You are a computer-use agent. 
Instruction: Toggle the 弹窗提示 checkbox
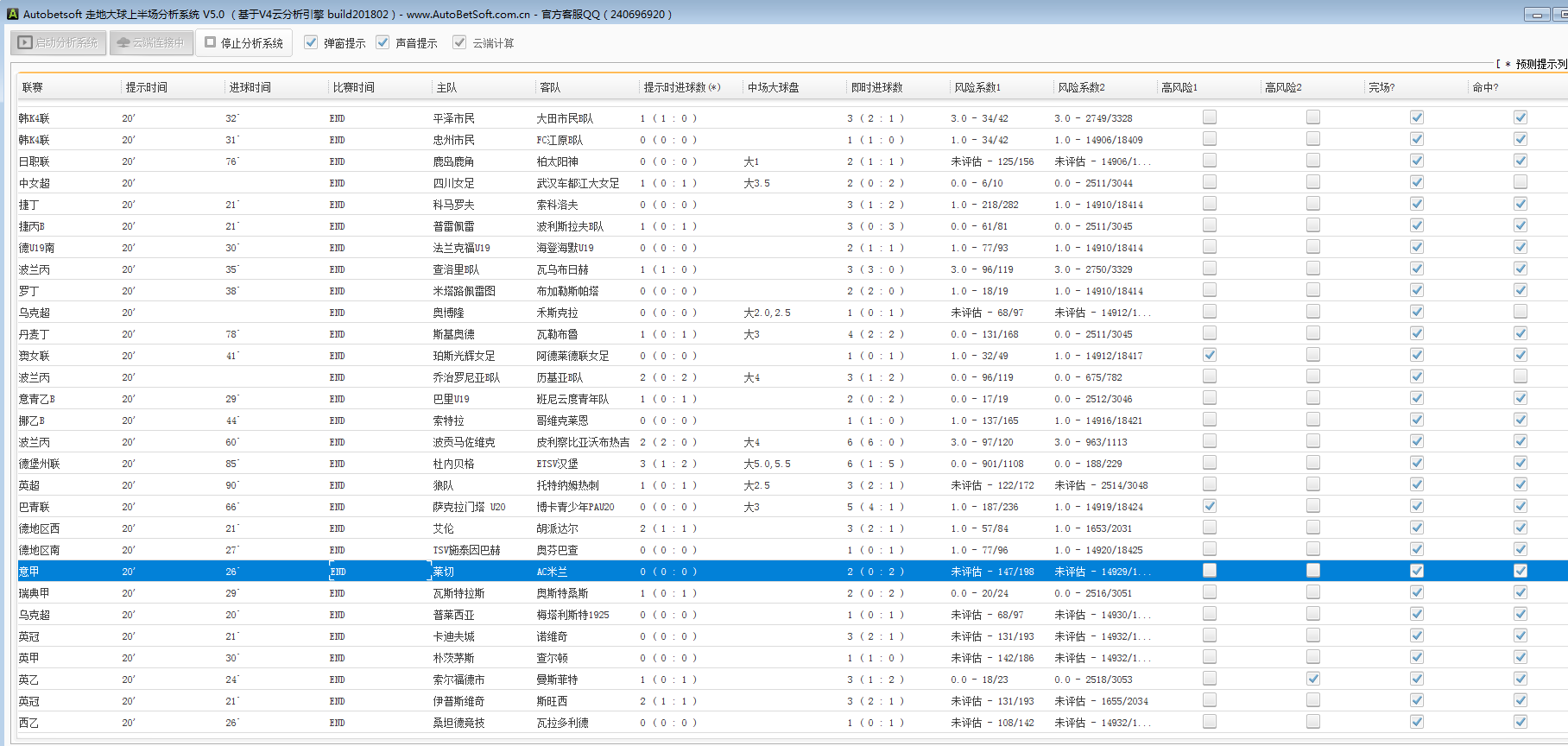click(312, 42)
